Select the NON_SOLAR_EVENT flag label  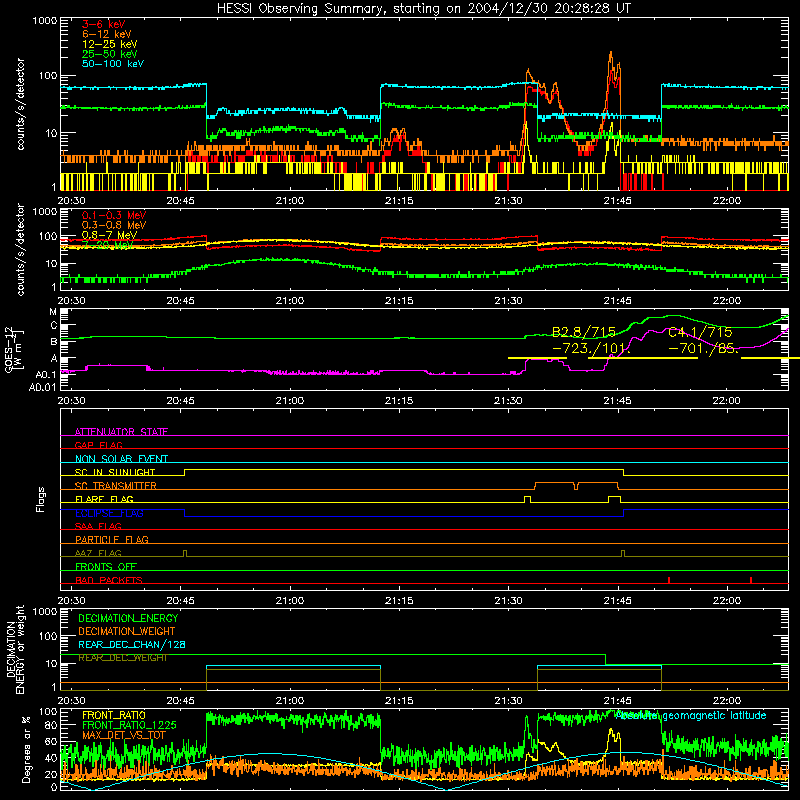click(121, 459)
